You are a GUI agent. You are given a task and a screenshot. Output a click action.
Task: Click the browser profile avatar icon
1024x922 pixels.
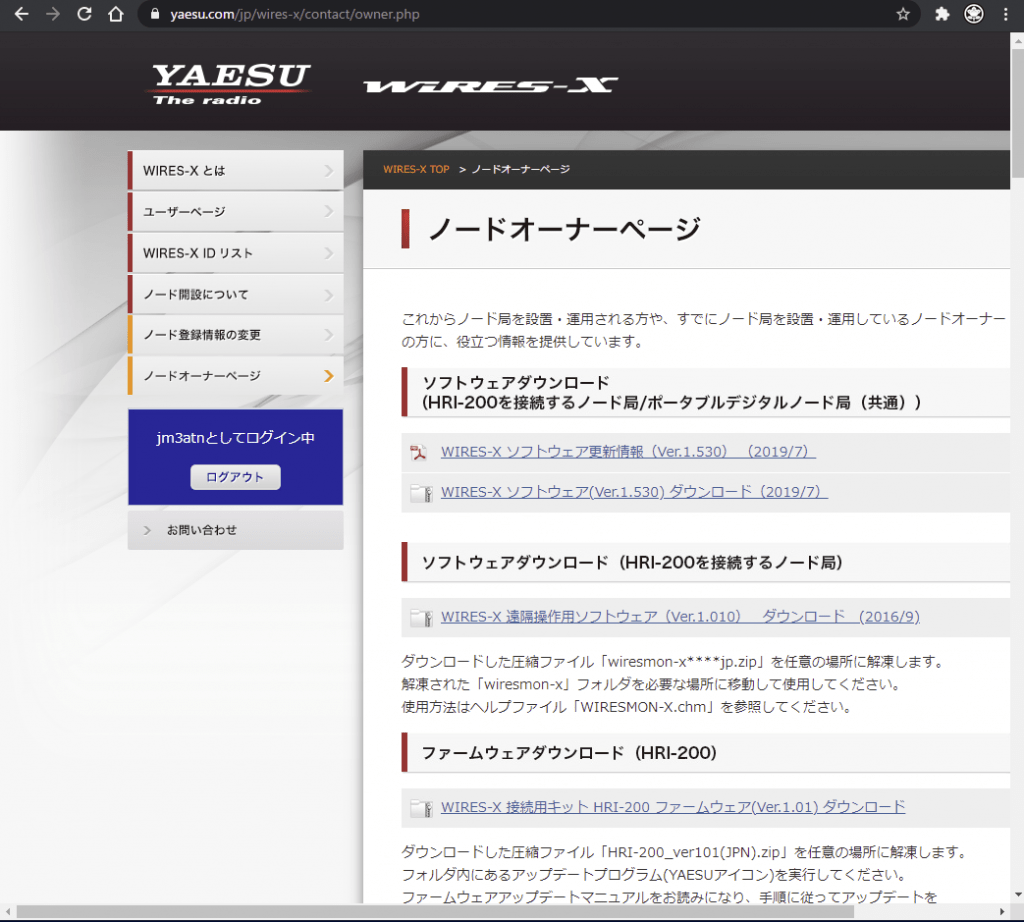[971, 14]
